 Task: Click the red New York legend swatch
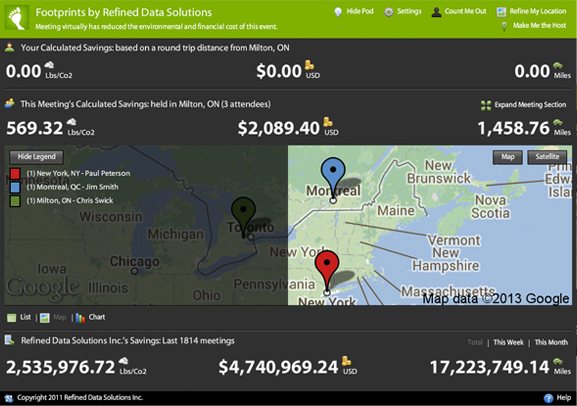pyautogui.click(x=15, y=173)
